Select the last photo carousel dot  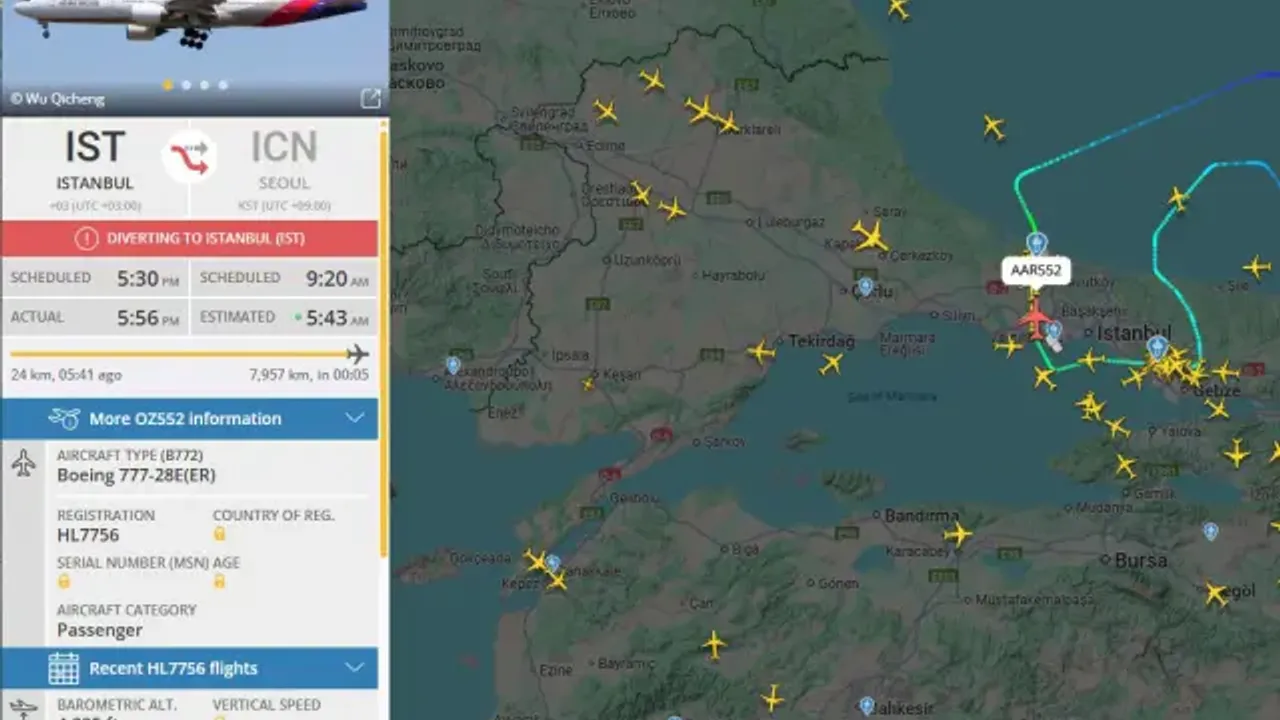tap(223, 85)
